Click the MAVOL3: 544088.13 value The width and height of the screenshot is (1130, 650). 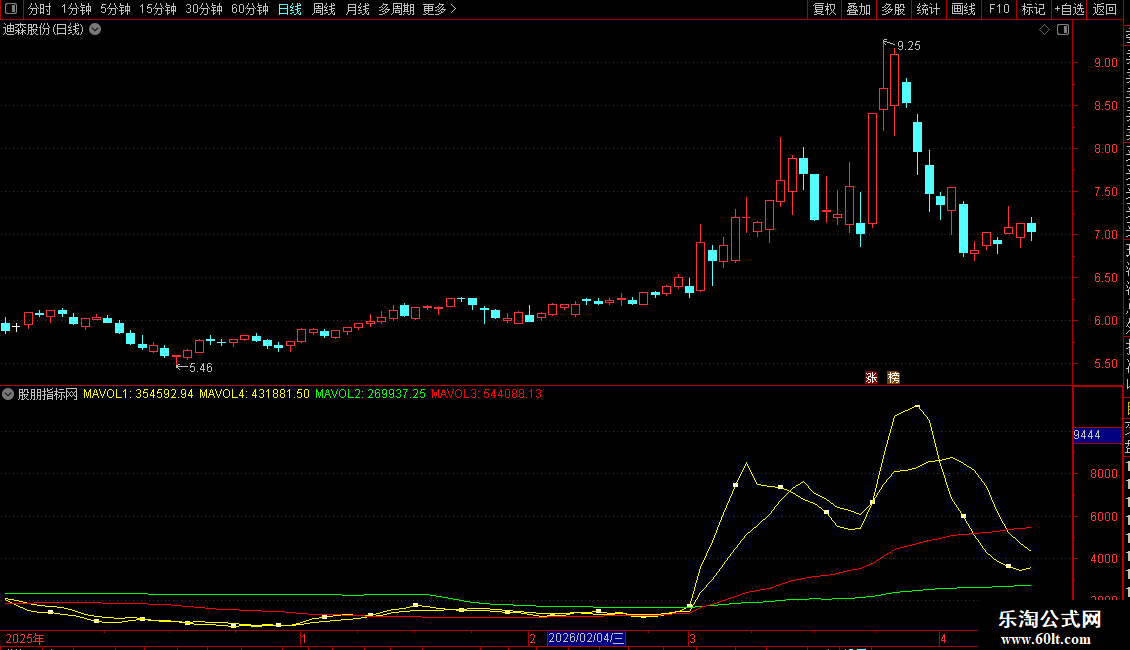pos(486,394)
